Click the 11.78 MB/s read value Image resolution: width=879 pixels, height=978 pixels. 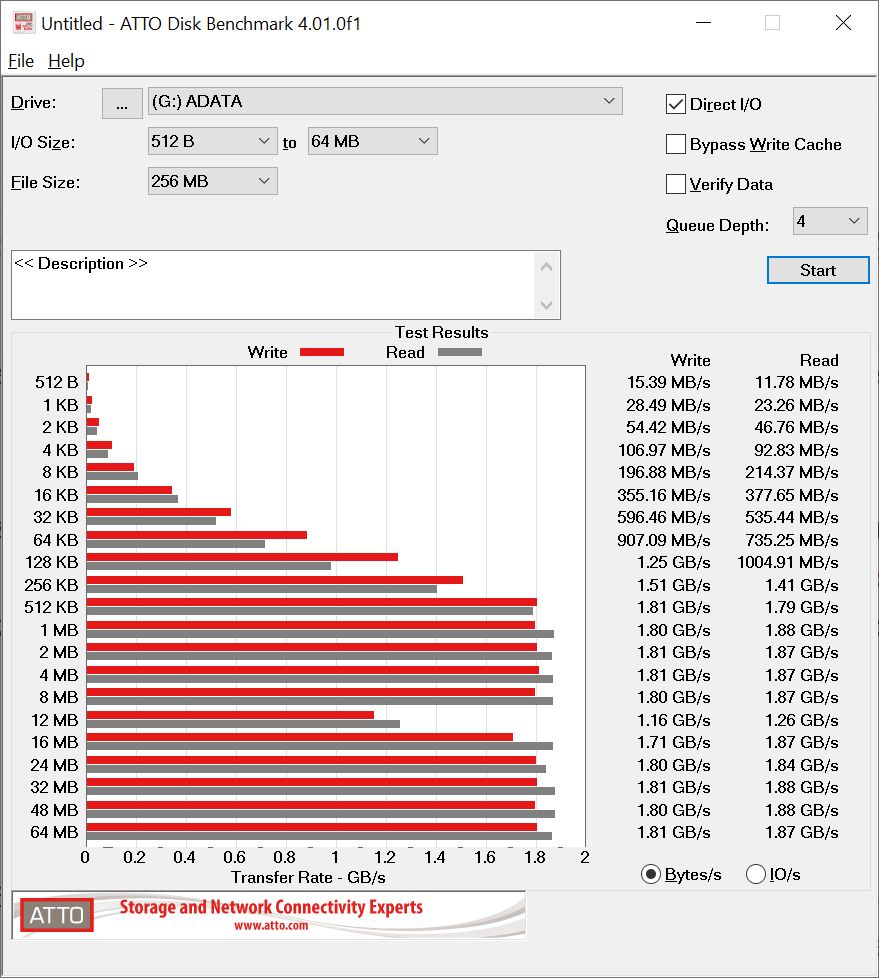[x=797, y=382]
